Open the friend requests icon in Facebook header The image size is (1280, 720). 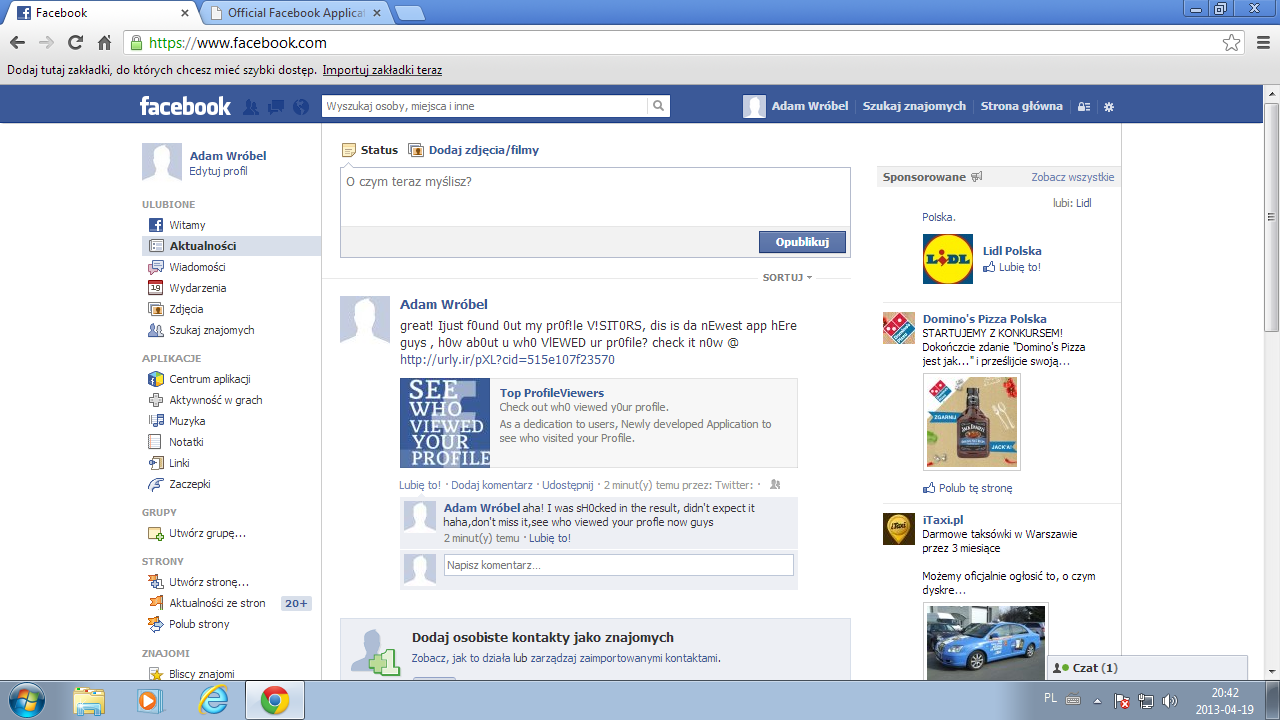(x=251, y=107)
